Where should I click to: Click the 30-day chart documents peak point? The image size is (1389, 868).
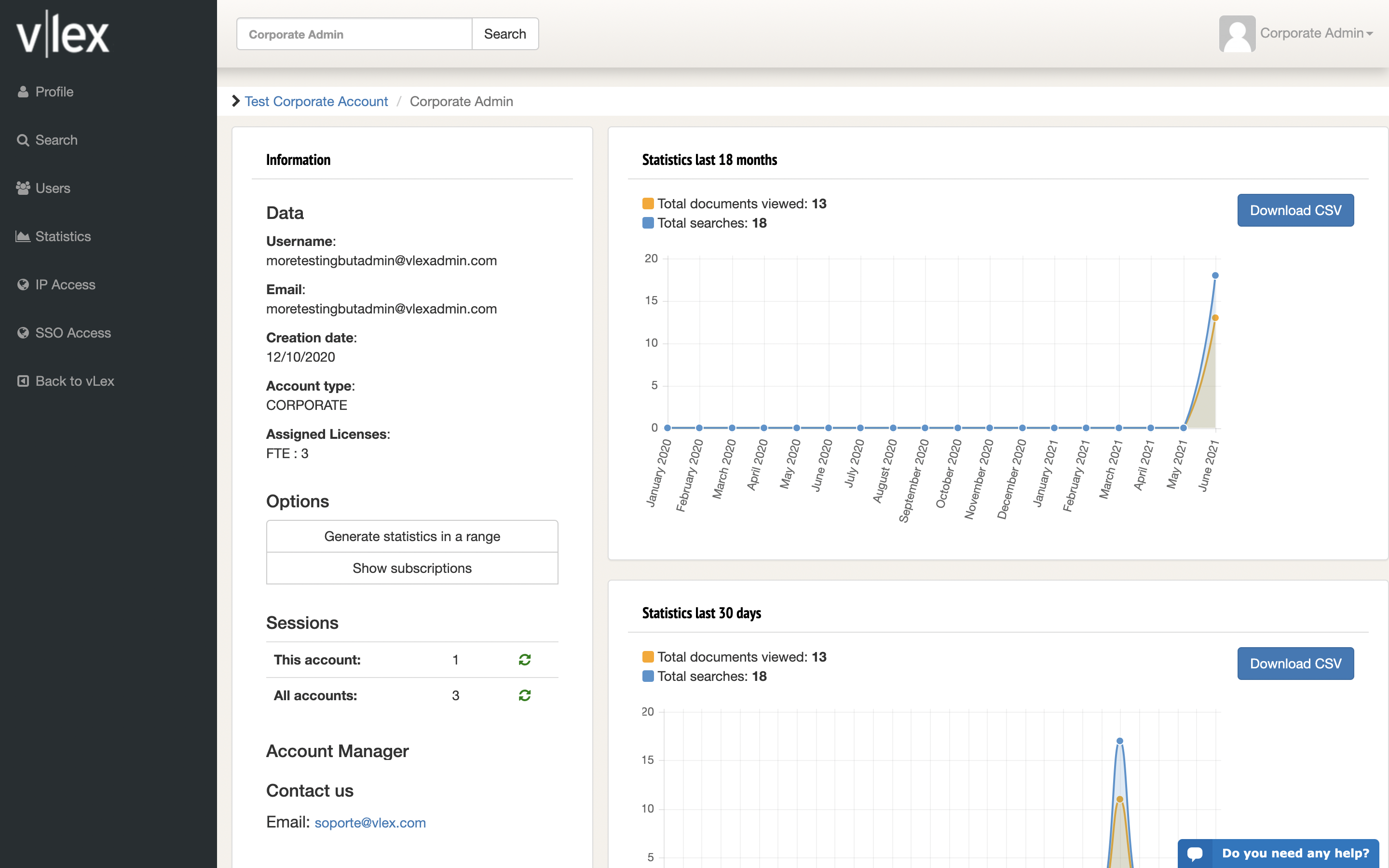tap(1120, 799)
